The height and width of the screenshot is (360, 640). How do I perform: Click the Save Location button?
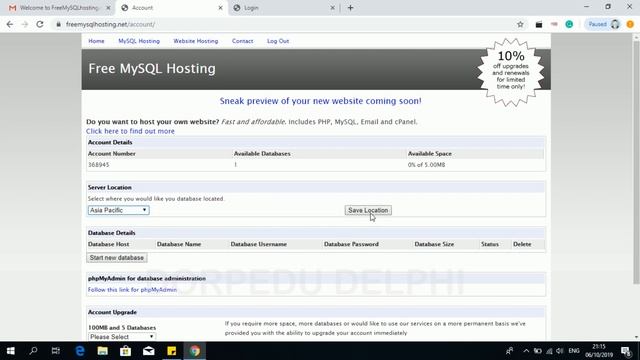click(x=368, y=210)
